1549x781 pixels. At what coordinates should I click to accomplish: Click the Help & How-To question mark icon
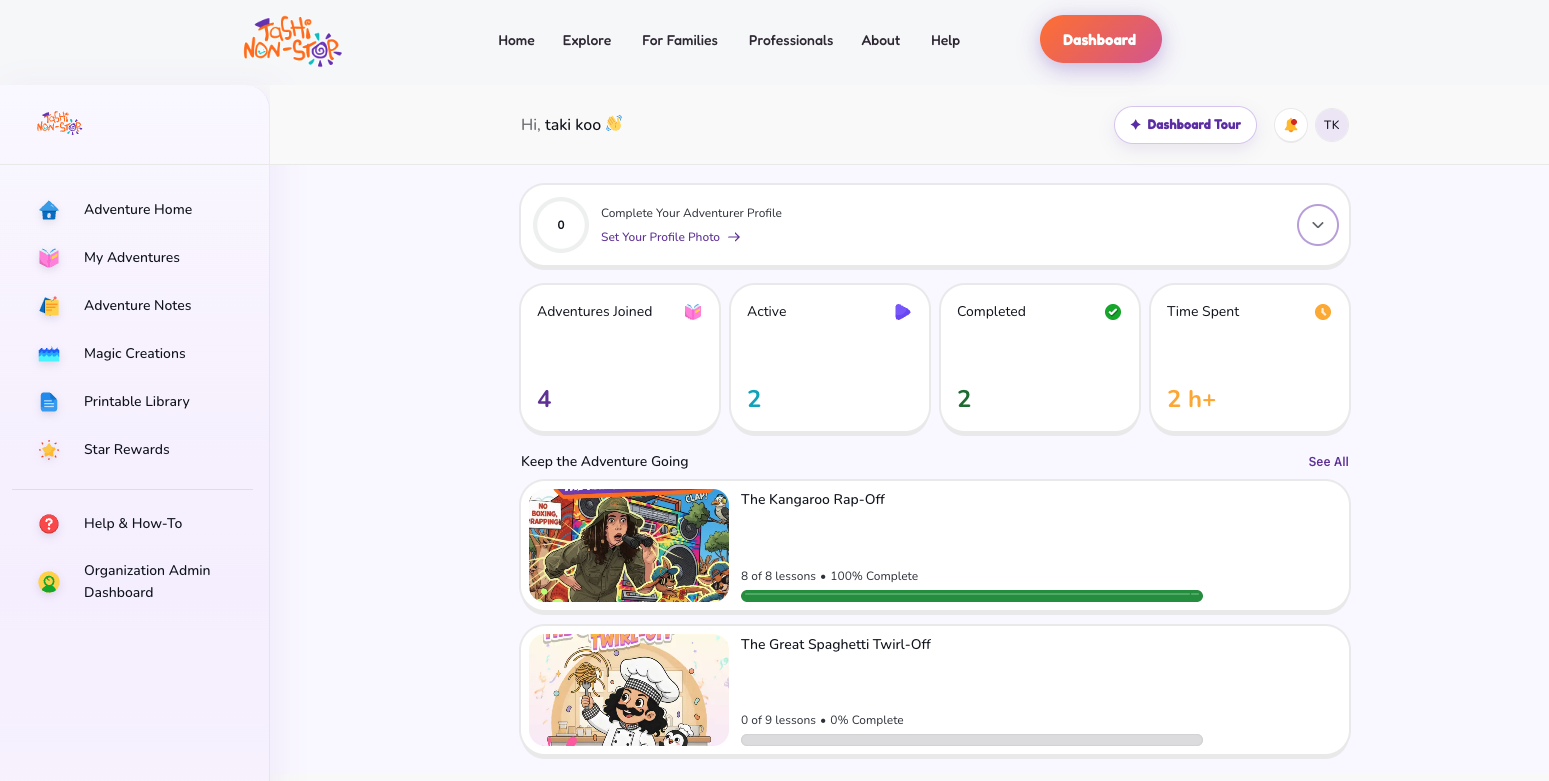coord(49,524)
